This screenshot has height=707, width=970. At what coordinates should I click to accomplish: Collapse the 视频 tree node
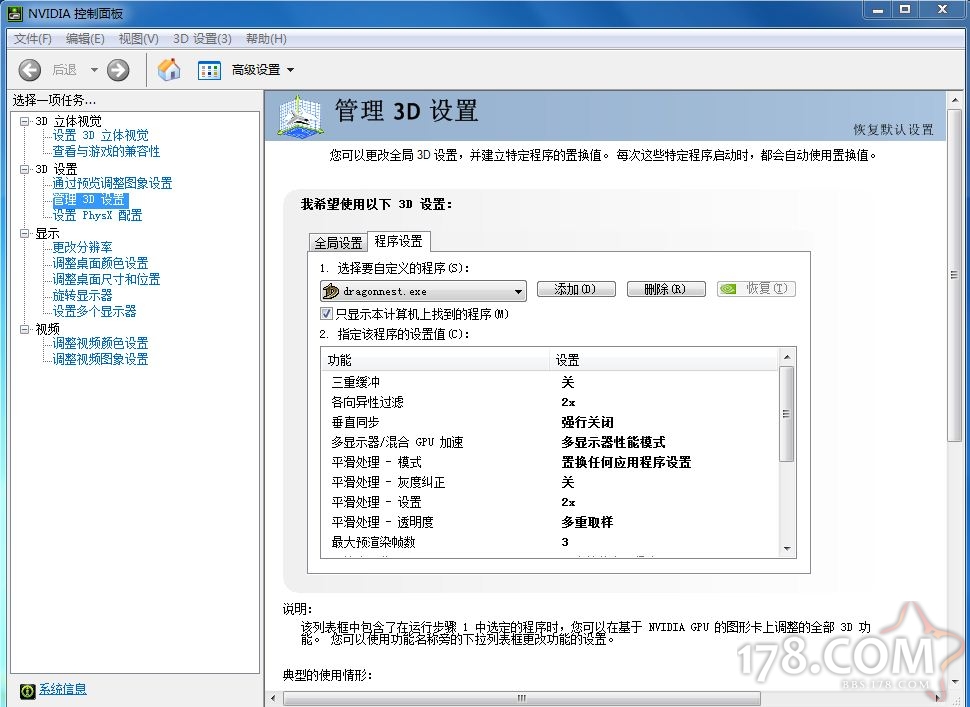25,328
